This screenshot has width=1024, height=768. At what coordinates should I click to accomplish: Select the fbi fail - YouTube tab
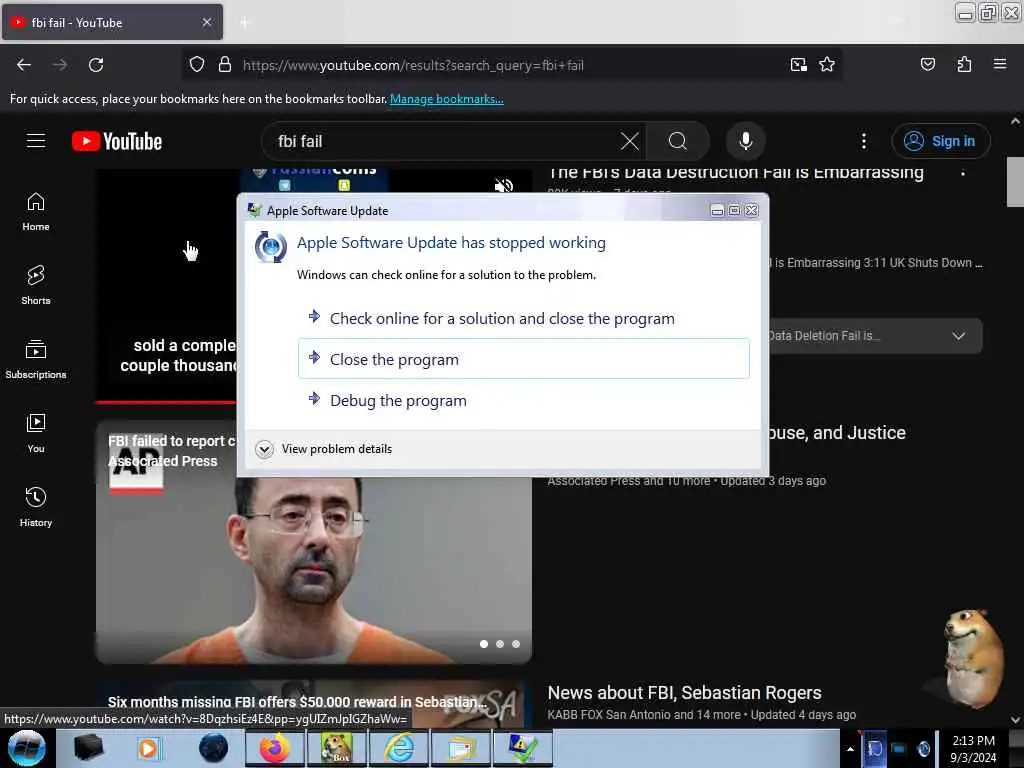click(x=112, y=22)
